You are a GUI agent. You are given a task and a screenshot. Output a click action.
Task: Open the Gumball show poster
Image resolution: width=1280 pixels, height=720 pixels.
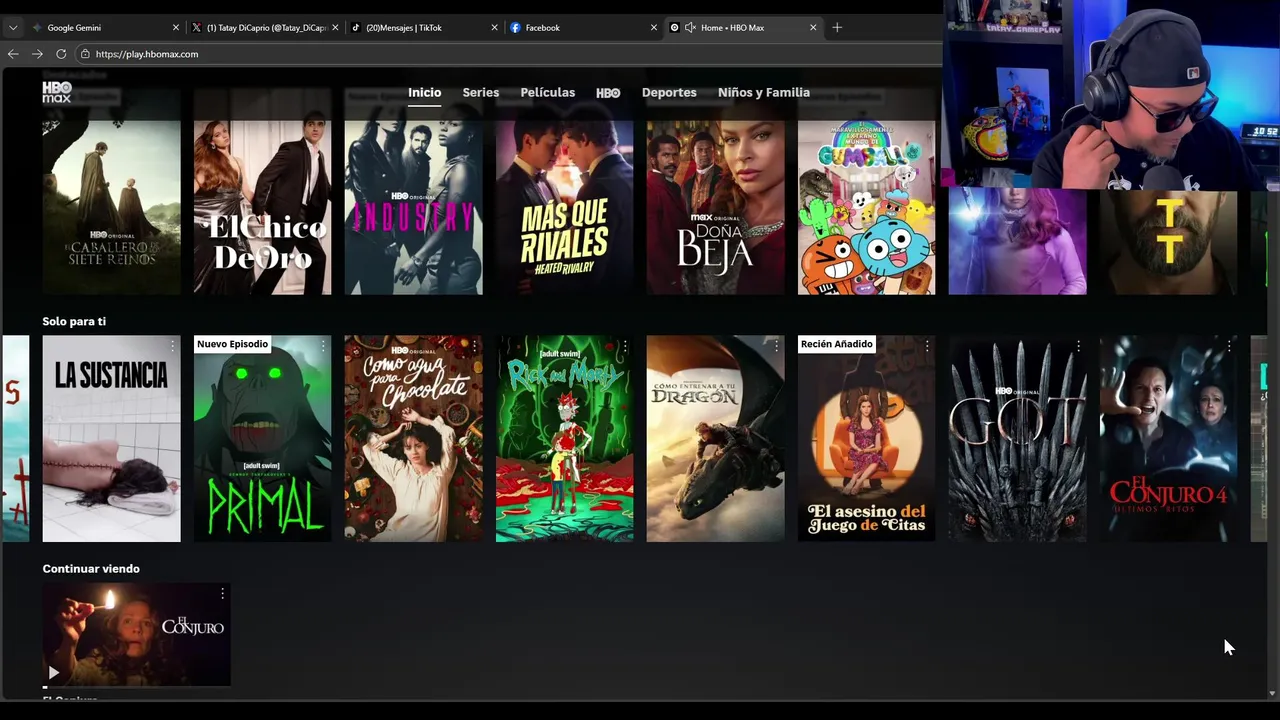(x=867, y=191)
